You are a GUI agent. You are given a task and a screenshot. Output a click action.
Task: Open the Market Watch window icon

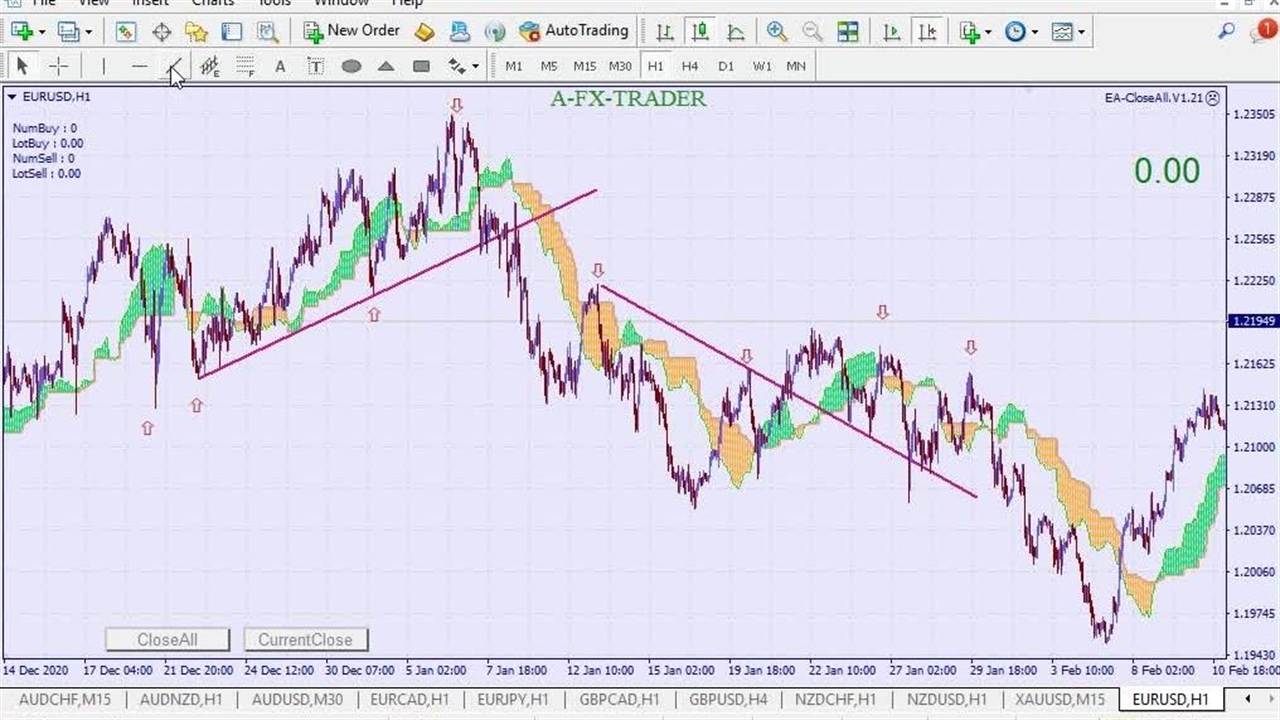(125, 31)
